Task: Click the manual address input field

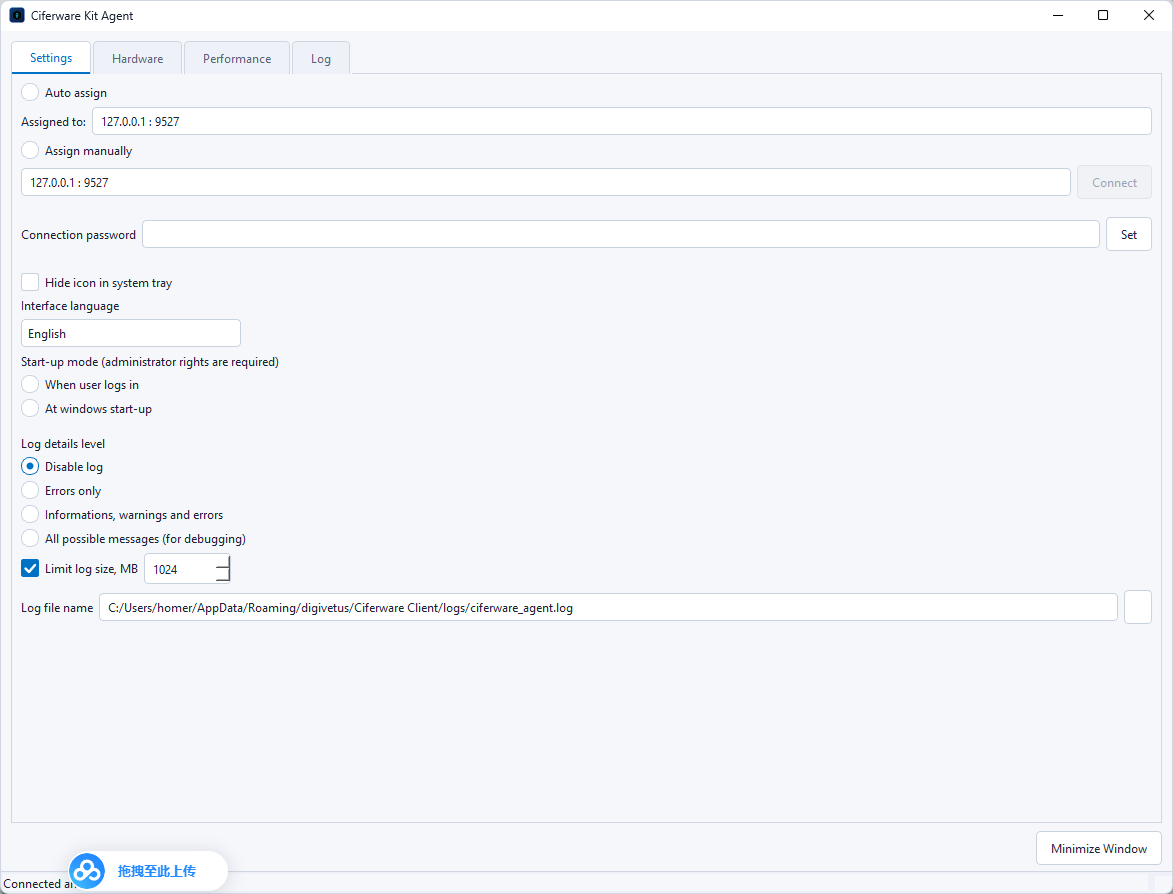Action: click(x=545, y=183)
